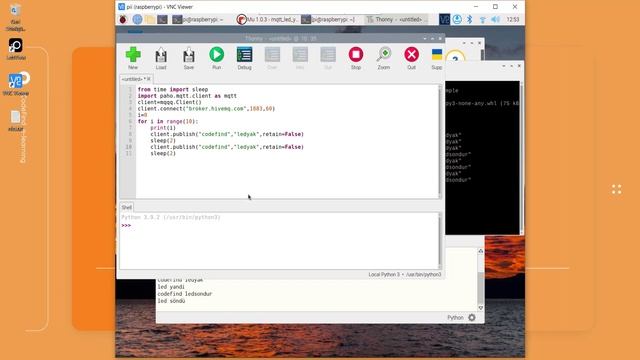
Task: Click the line 'from time import sleep'
Action: (x=173, y=89)
